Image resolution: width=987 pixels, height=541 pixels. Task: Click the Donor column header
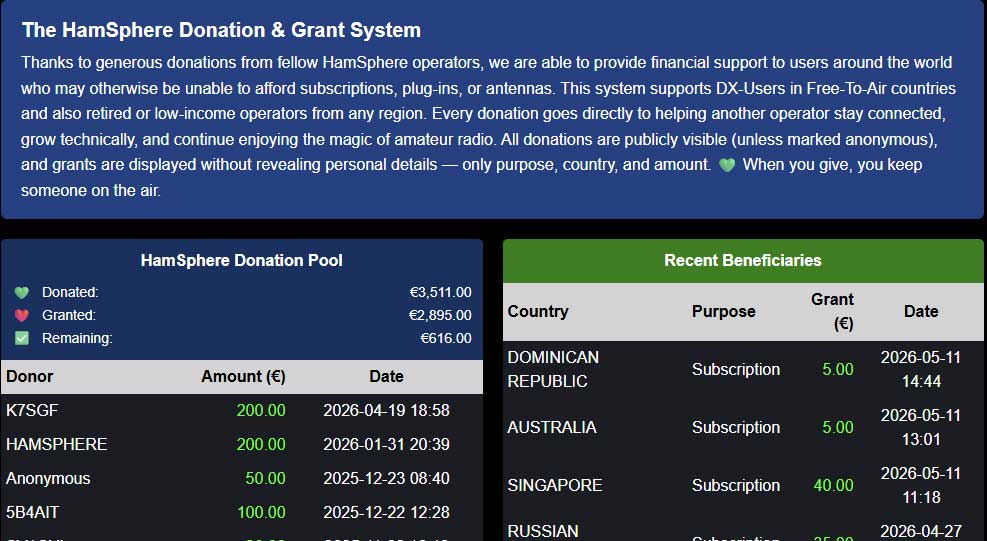tap(30, 377)
